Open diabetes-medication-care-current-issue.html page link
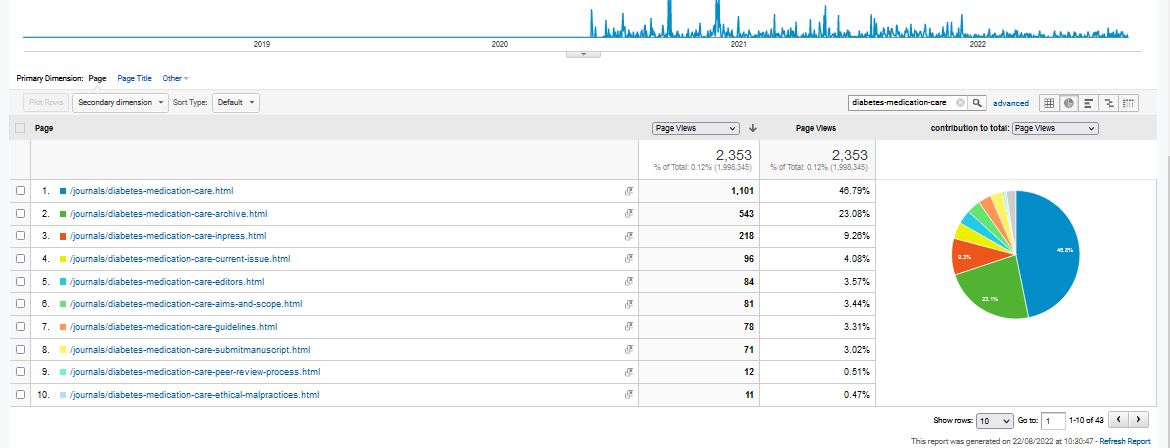 180,259
